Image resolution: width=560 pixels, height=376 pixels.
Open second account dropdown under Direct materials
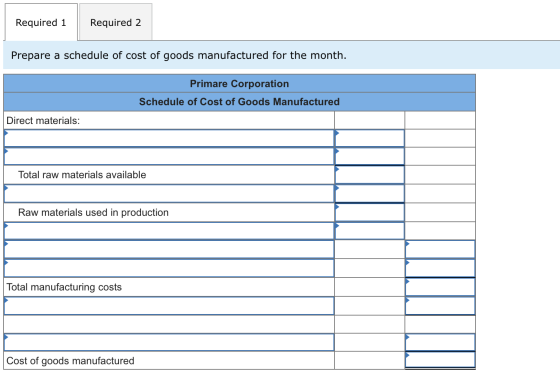(x=169, y=156)
